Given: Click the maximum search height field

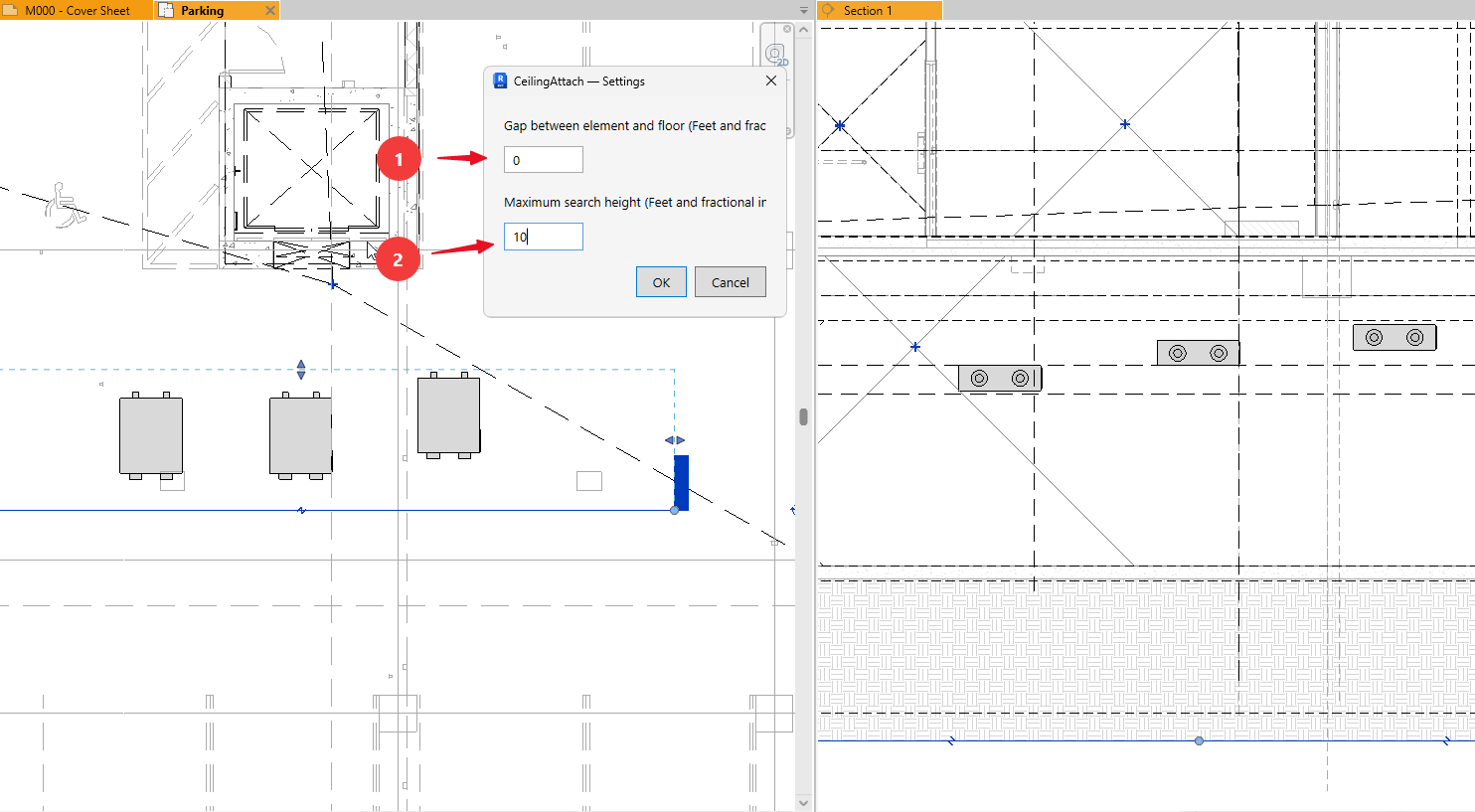Looking at the screenshot, I should tap(544, 237).
